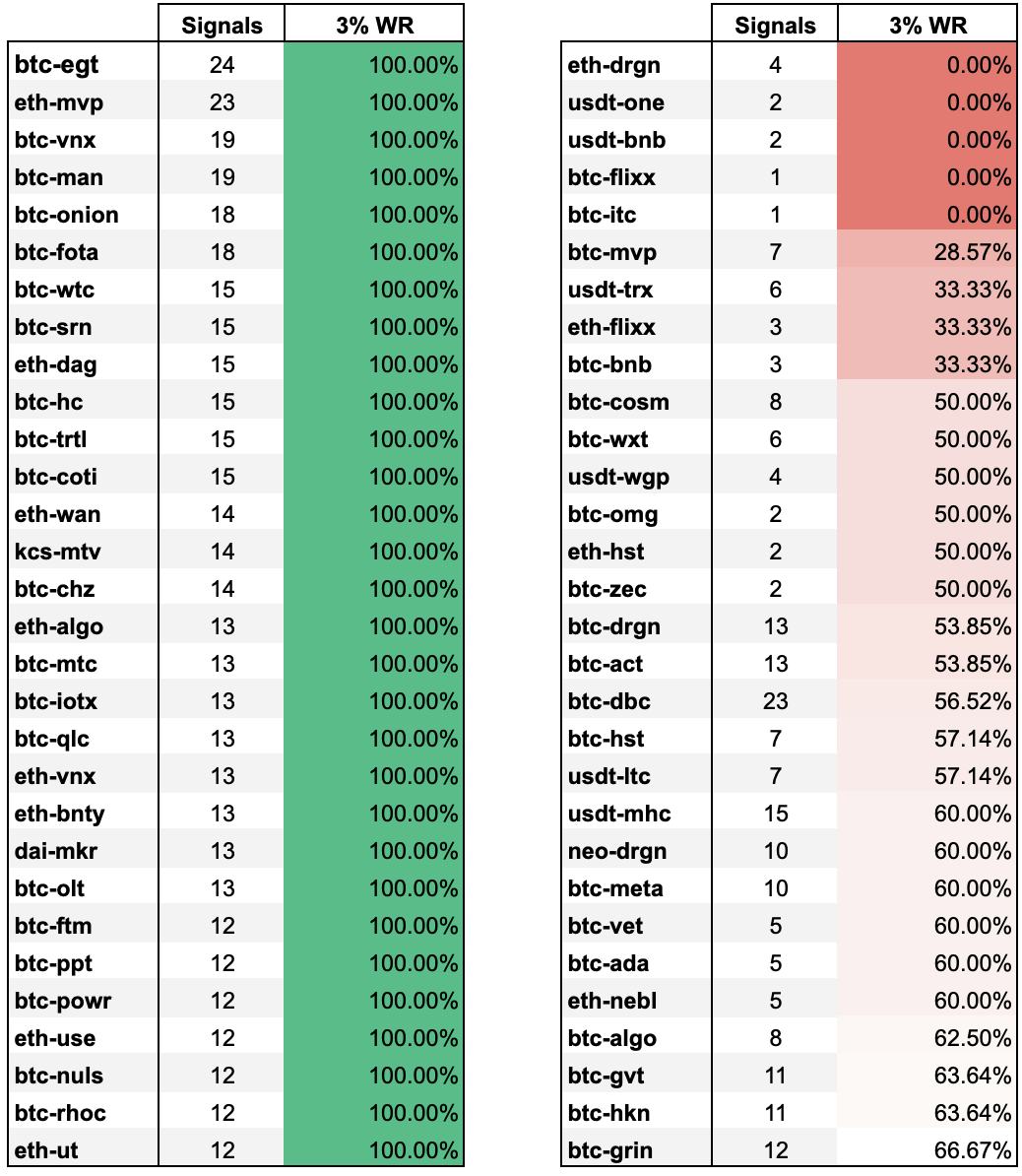
Task: Click the dai-mkr pair name
Action: pos(56,851)
